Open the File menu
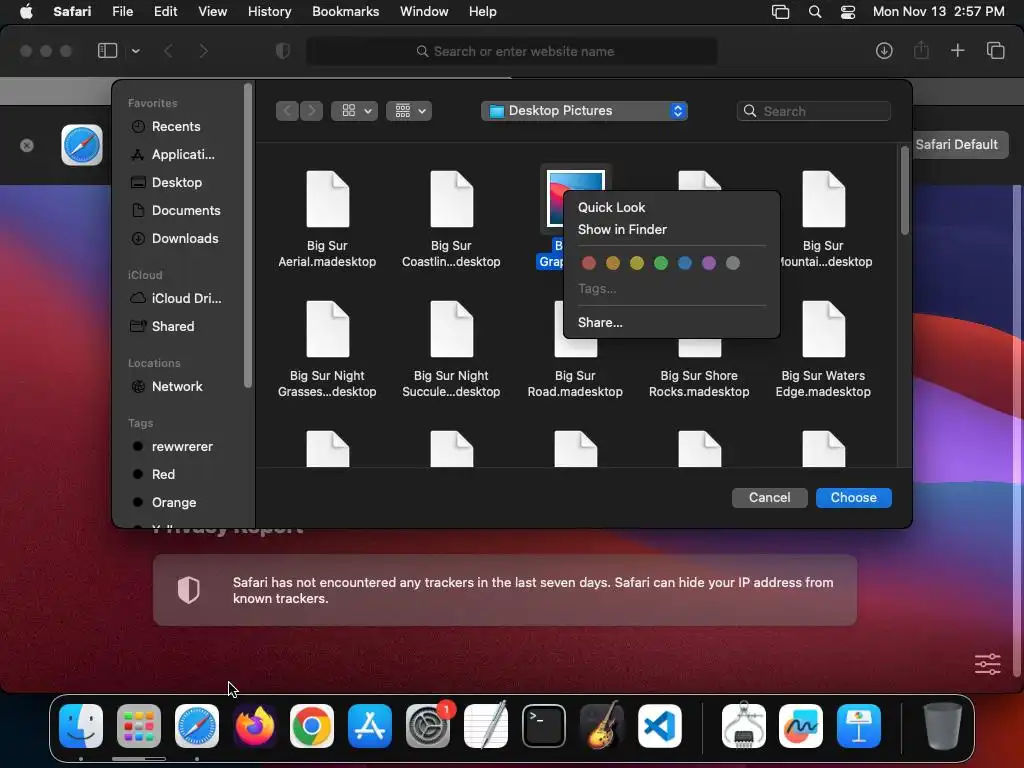1024x768 pixels. pyautogui.click(x=122, y=12)
